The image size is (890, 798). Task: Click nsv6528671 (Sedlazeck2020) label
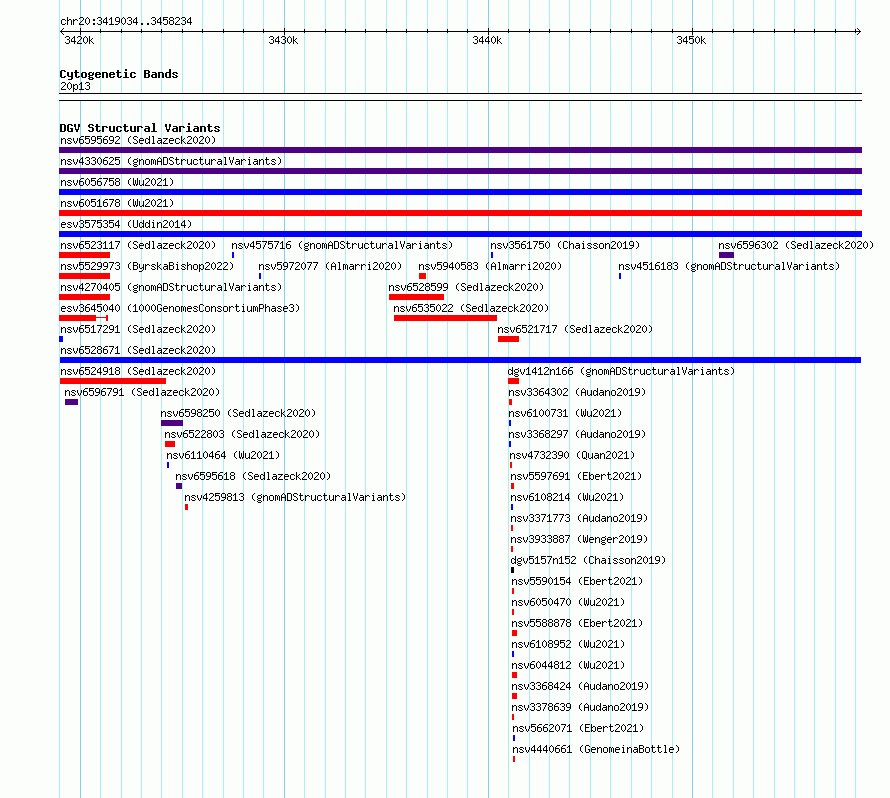tap(138, 350)
